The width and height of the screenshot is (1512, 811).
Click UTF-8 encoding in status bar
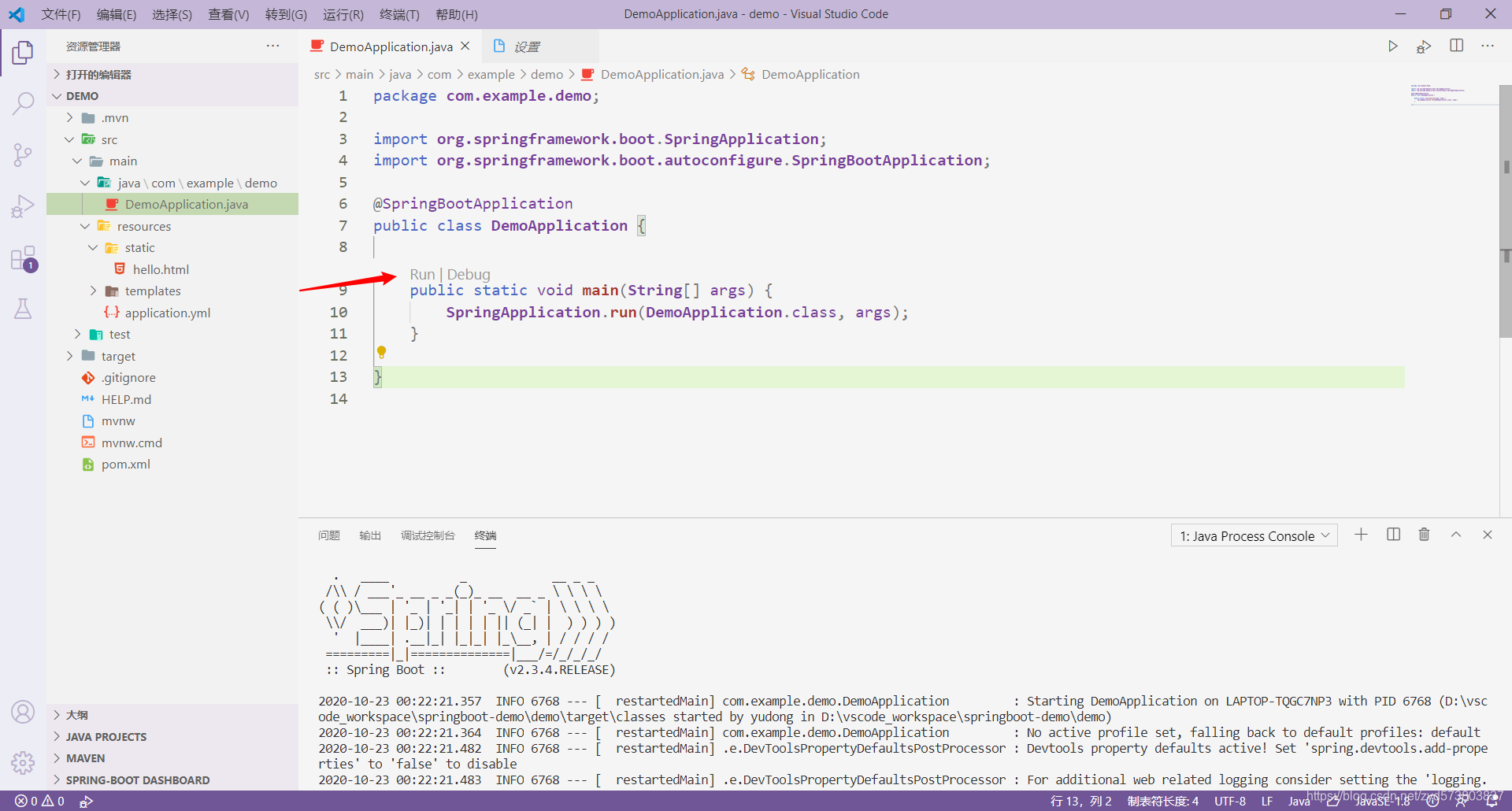coord(1230,801)
